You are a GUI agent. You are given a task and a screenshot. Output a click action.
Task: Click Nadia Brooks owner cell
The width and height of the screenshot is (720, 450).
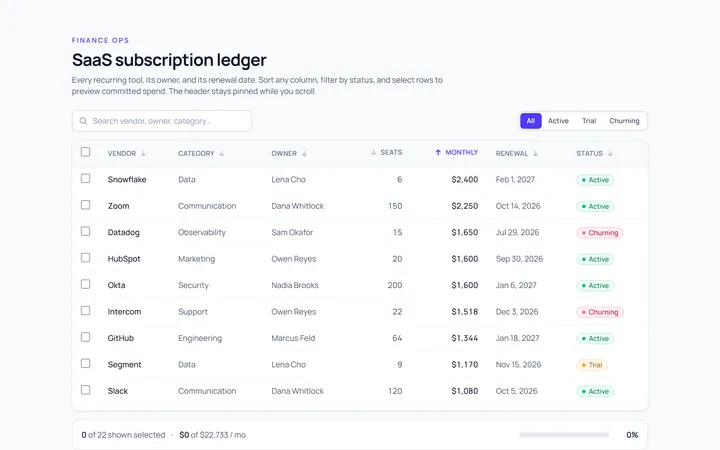[295, 285]
